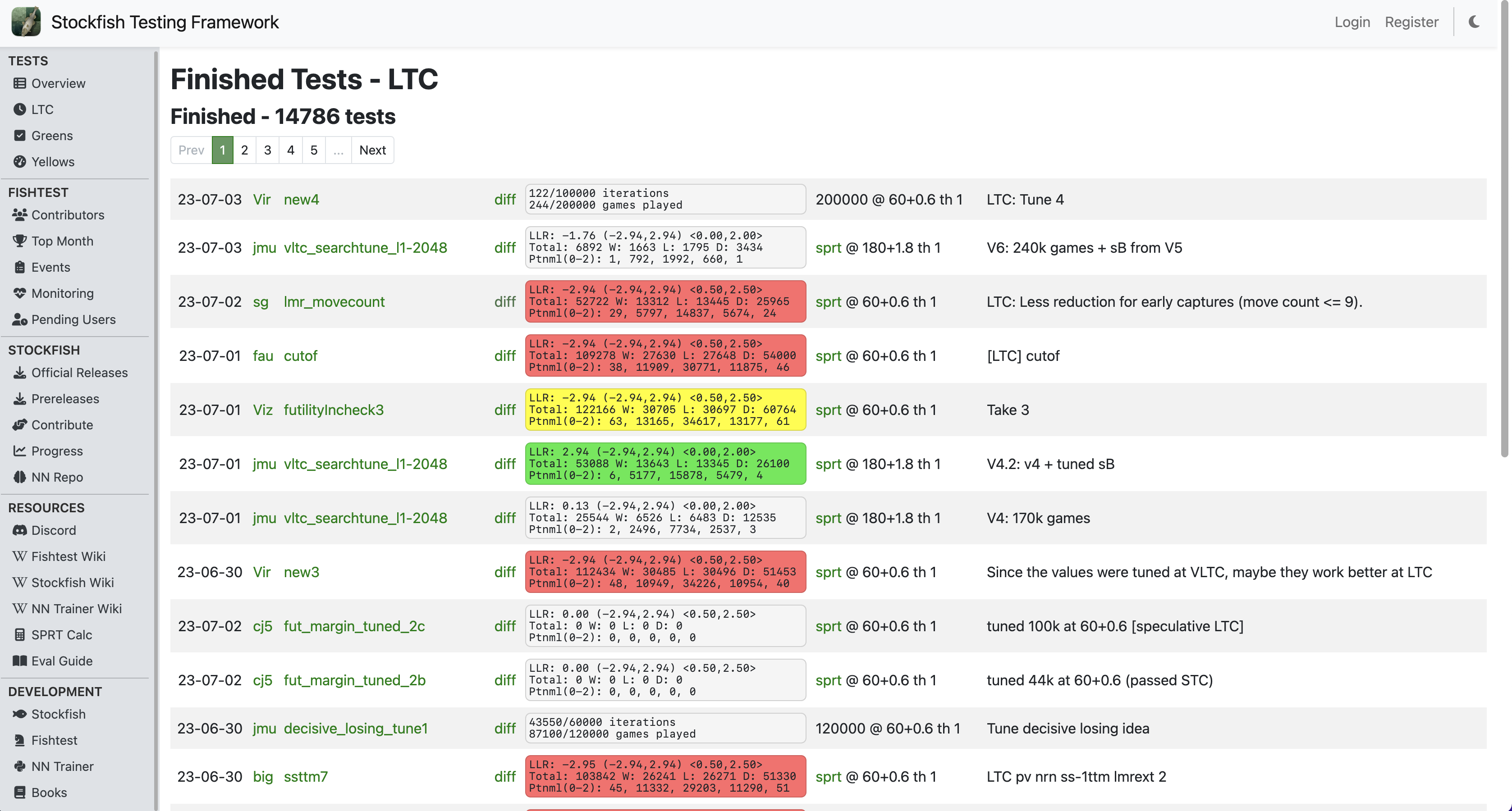The width and height of the screenshot is (1512, 811).
Task: Click the Stockfish logo icon
Action: tap(26, 22)
